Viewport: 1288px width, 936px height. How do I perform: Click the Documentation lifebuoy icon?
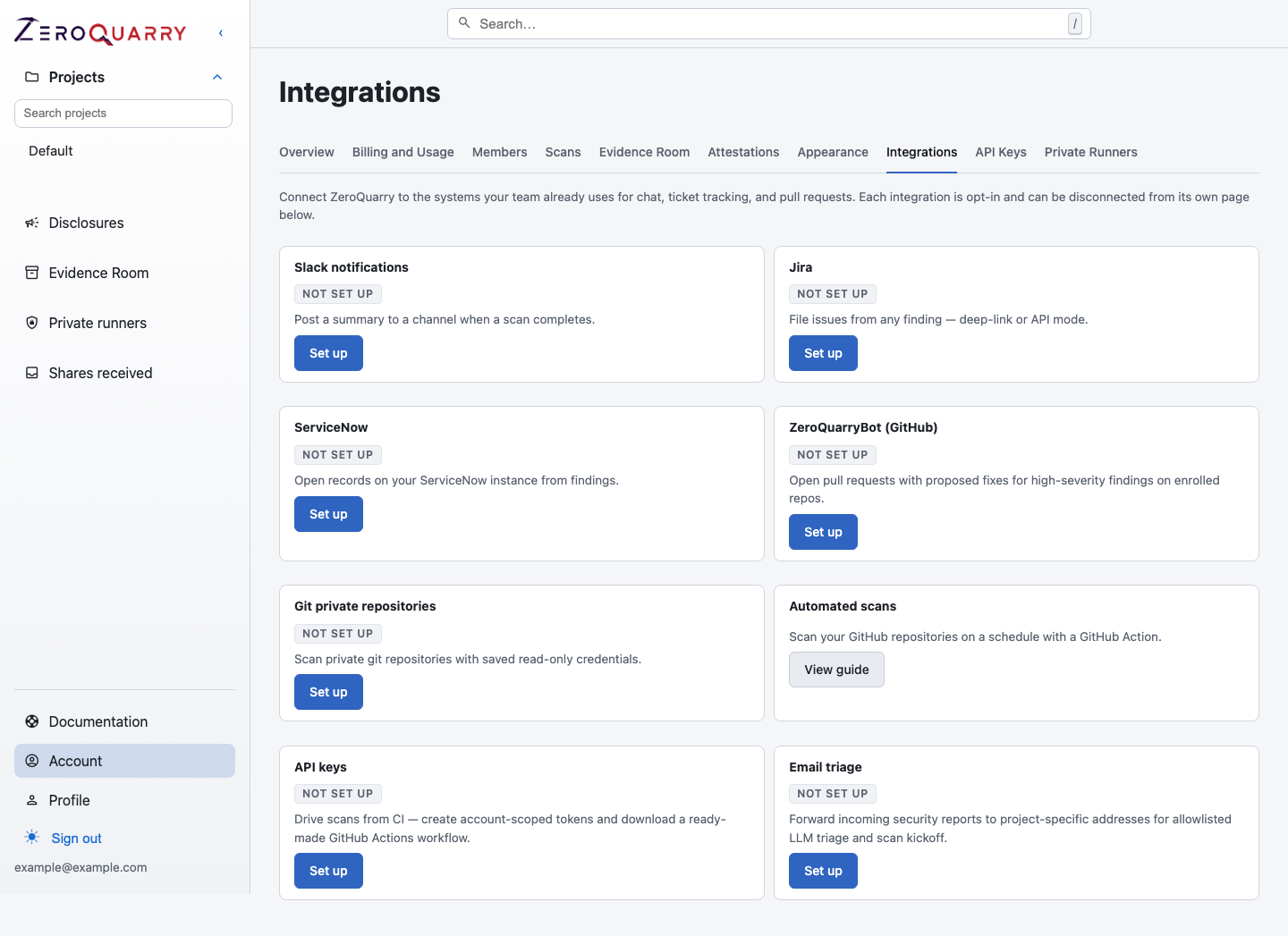coord(32,721)
